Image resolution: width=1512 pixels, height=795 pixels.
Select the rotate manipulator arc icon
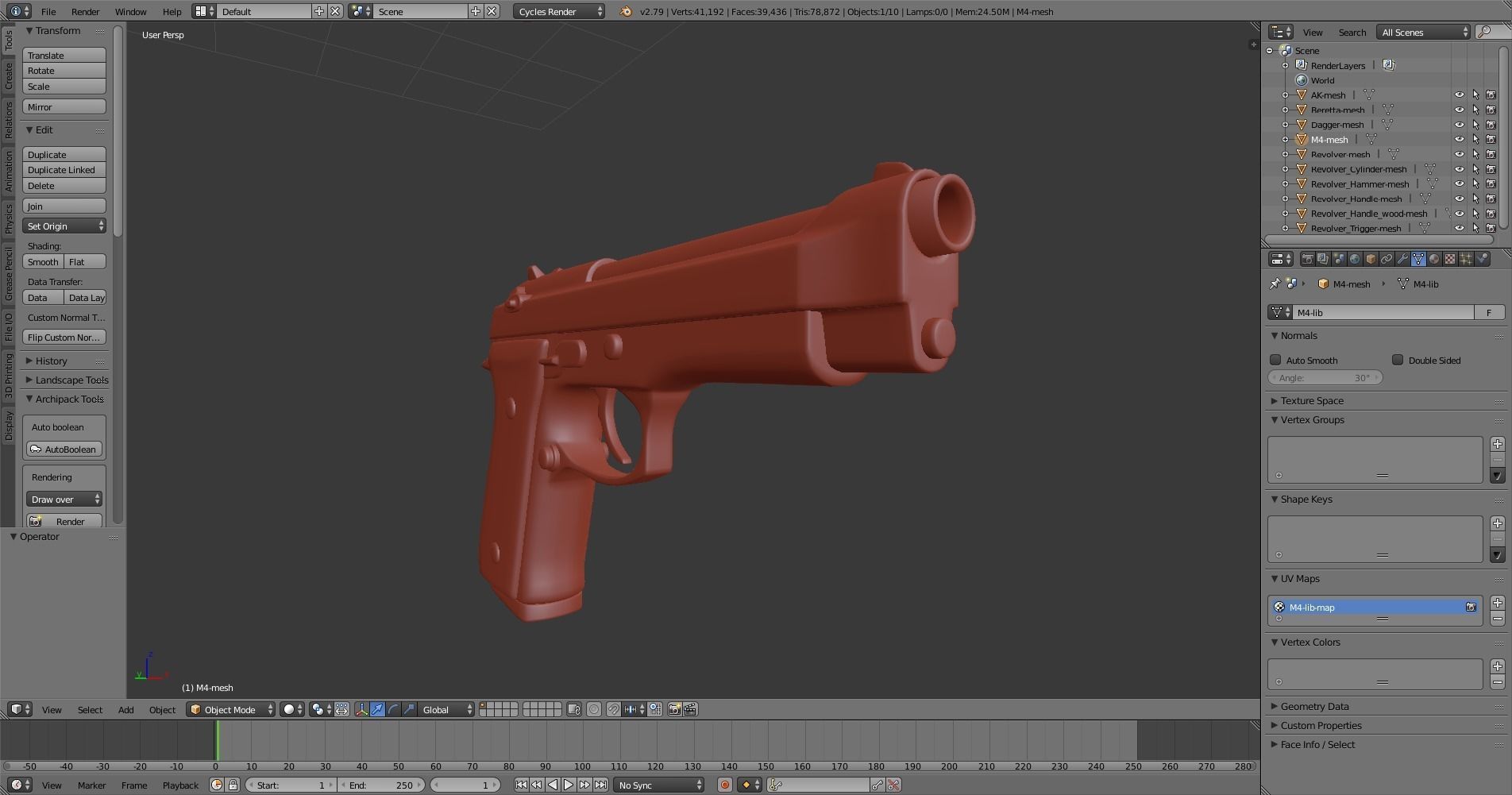[394, 709]
